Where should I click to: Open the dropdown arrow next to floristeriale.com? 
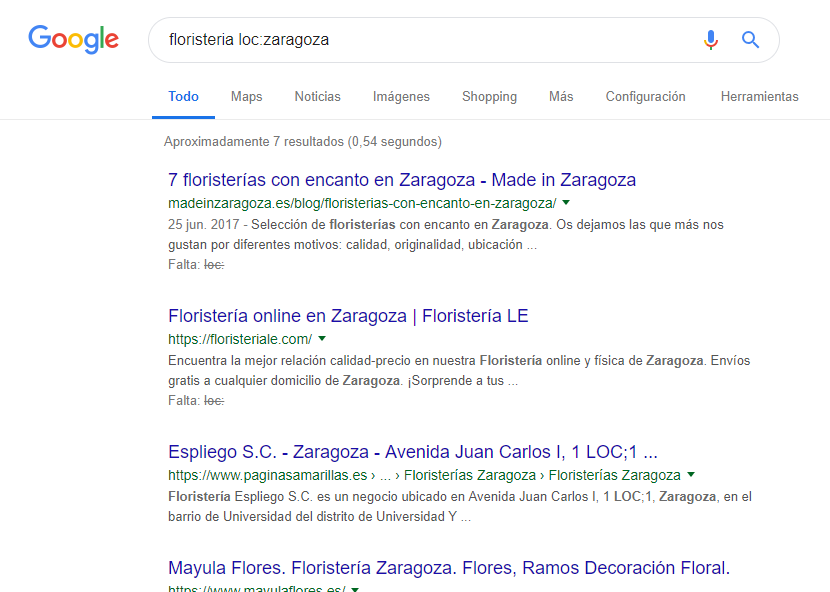coord(322,339)
